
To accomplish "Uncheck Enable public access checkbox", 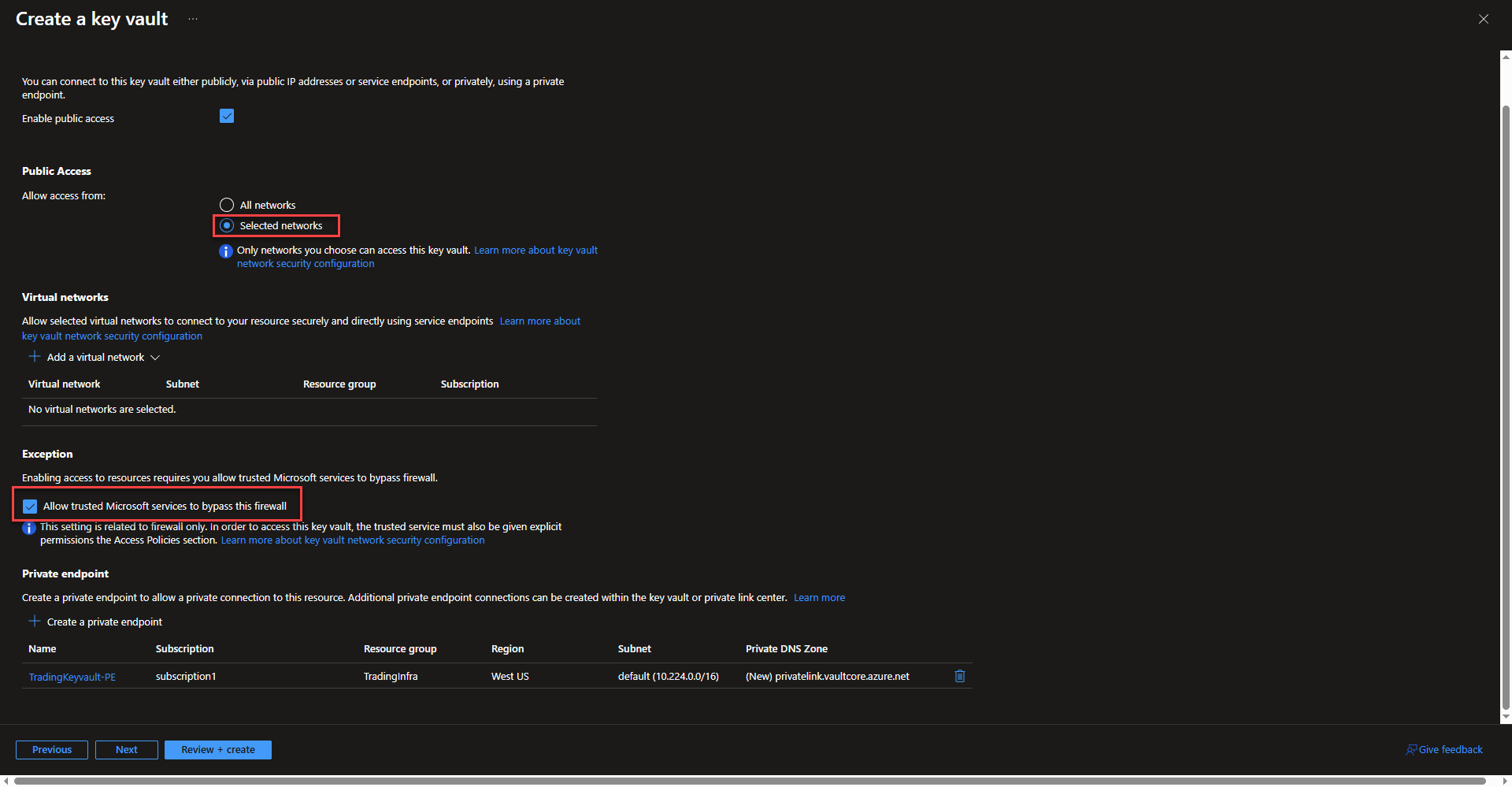I will click(227, 117).
